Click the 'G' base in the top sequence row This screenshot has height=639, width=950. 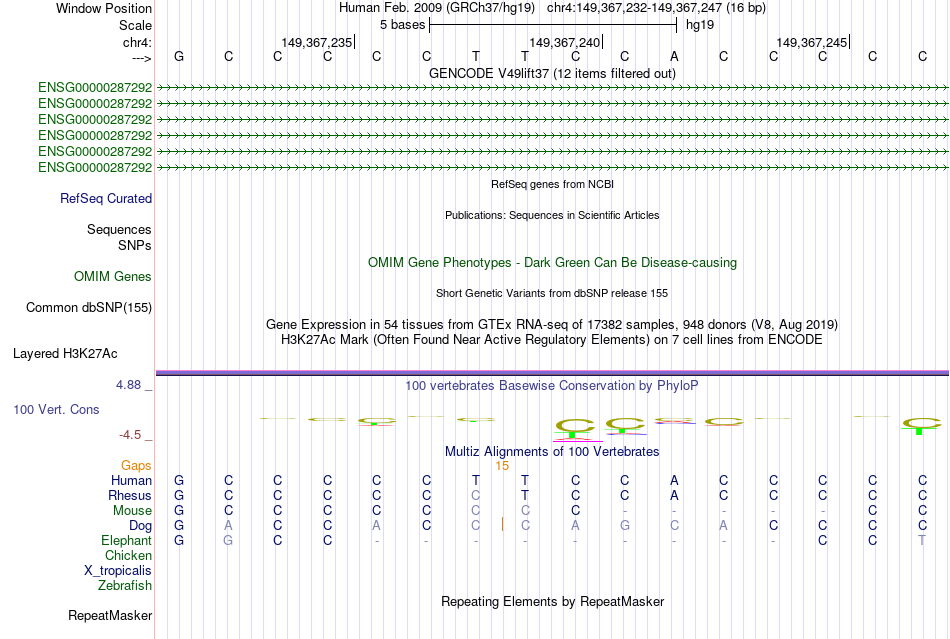pyautogui.click(x=179, y=56)
